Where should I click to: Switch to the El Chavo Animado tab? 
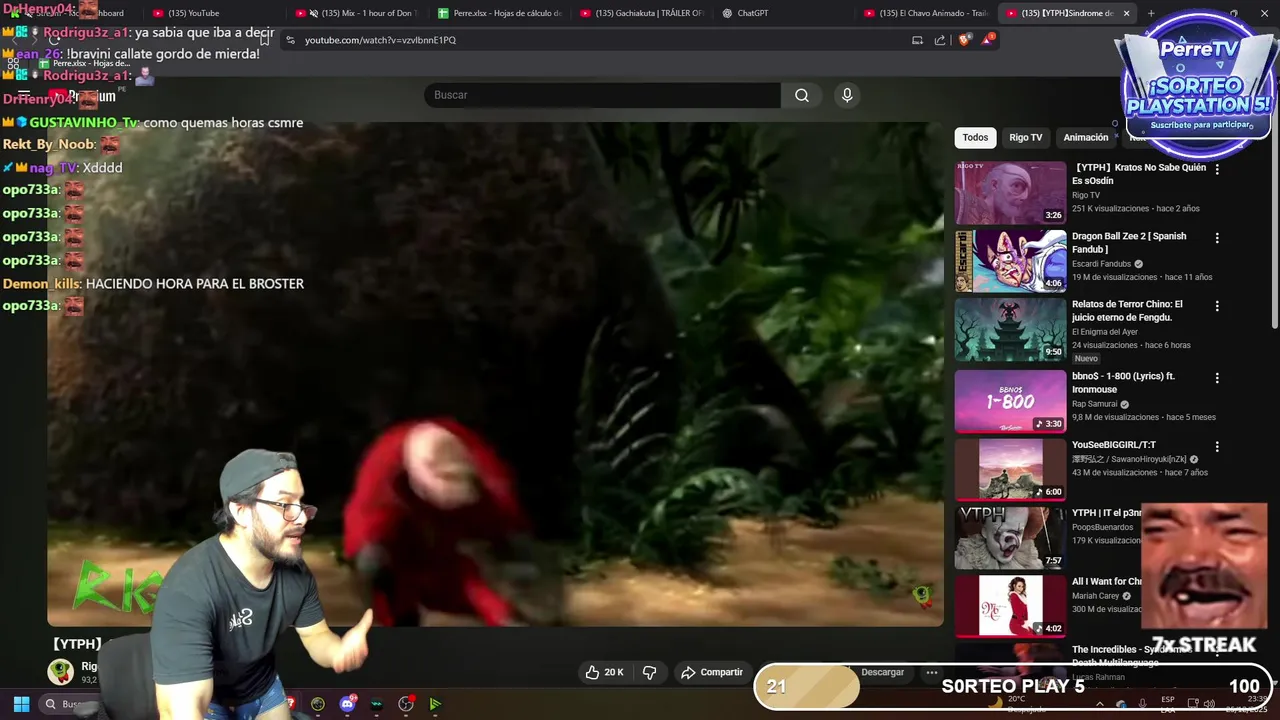927,13
